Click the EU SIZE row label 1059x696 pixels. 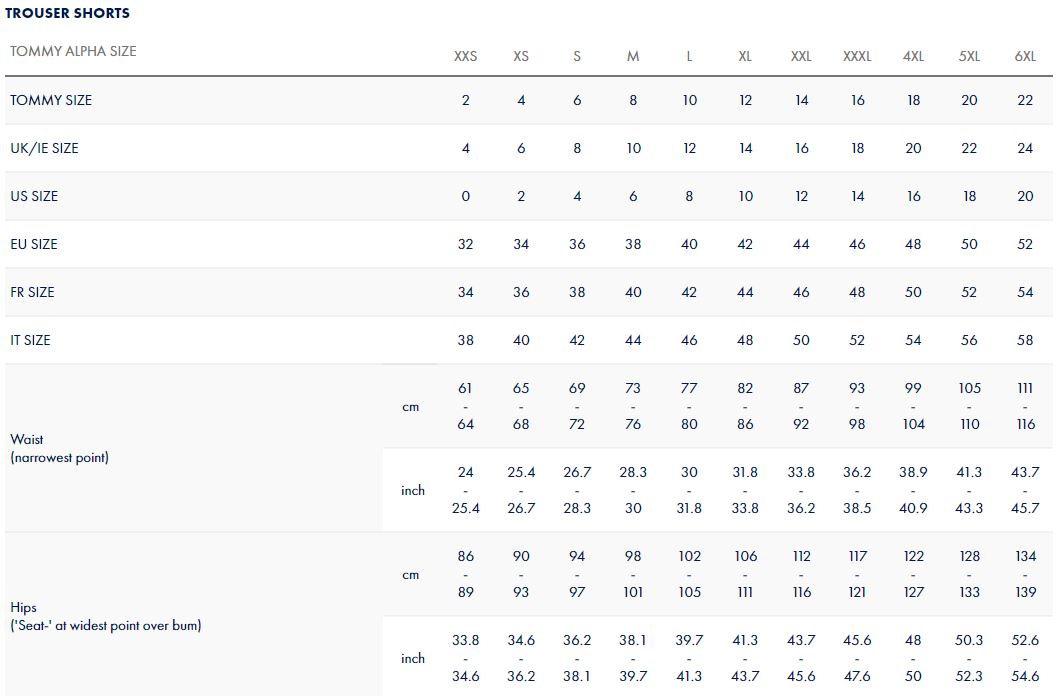tap(34, 244)
